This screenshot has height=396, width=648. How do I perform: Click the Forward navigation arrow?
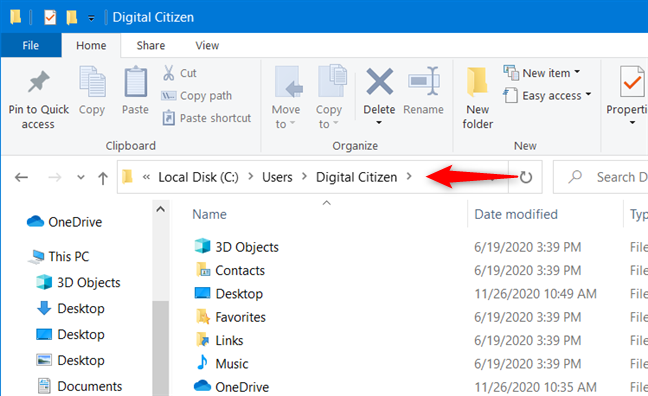[55, 177]
